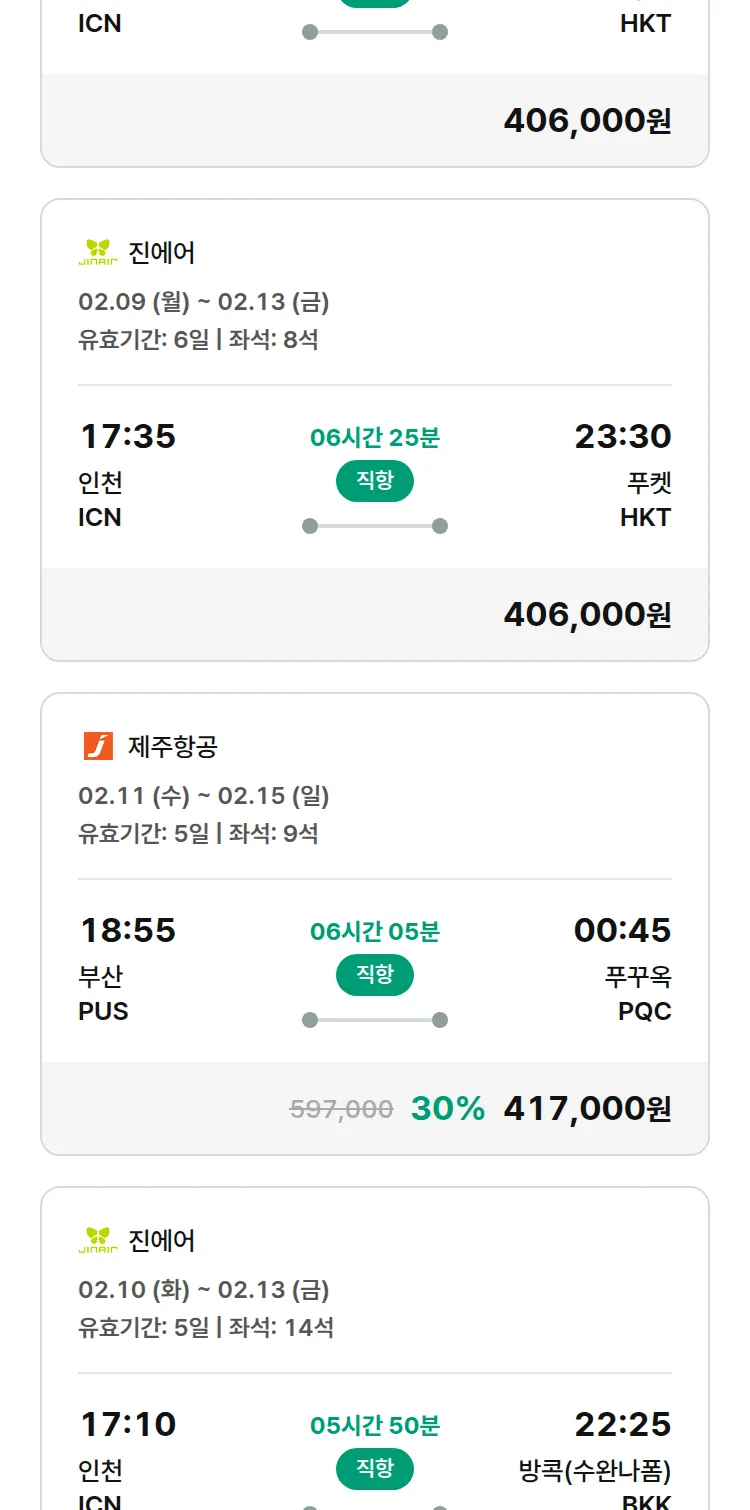
Task: Select the 406,000원 price on the 02.09 Jin Air card
Action: [x=587, y=614]
